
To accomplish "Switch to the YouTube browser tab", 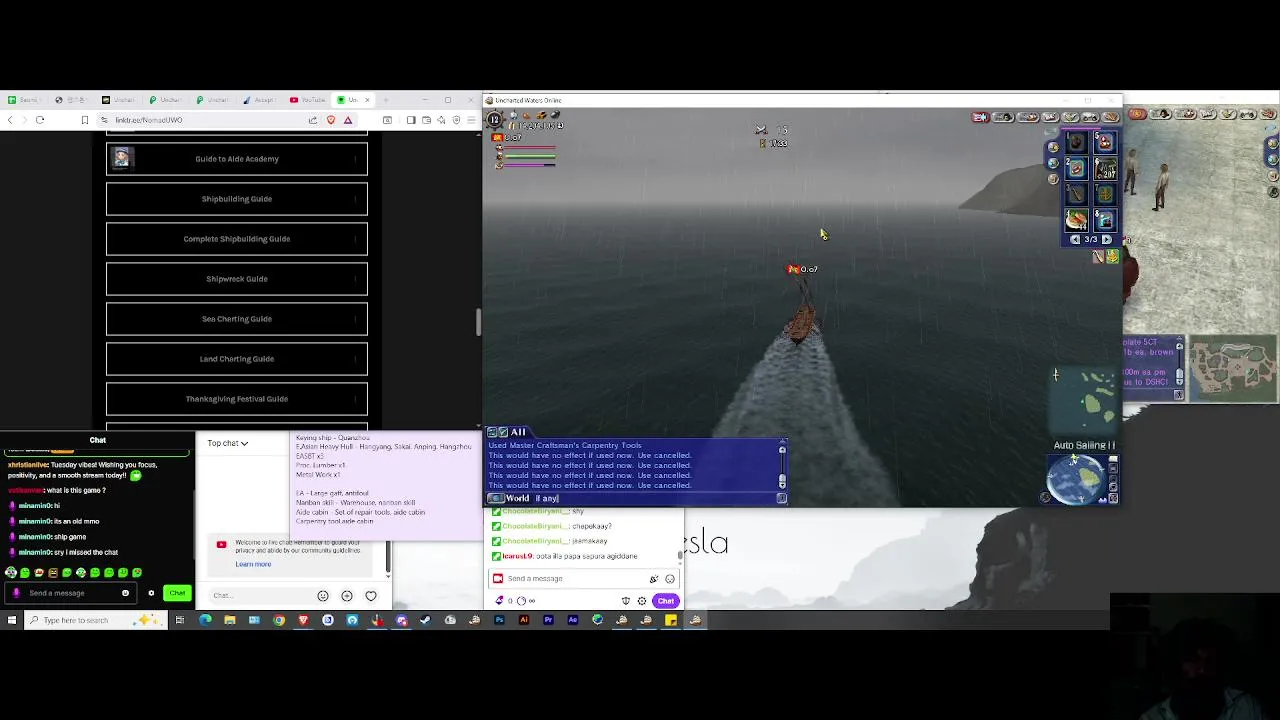I will (x=309, y=100).
